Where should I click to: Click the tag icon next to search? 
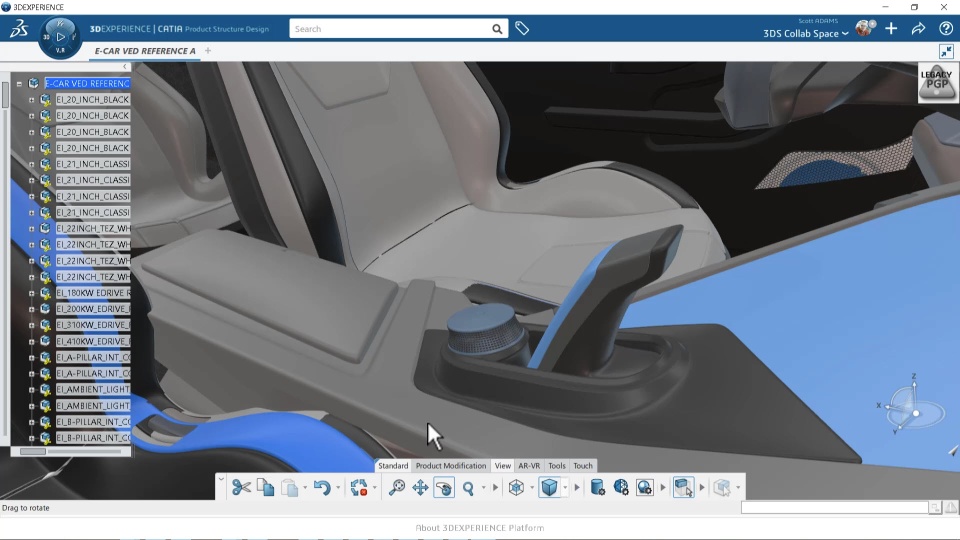pyautogui.click(x=522, y=28)
